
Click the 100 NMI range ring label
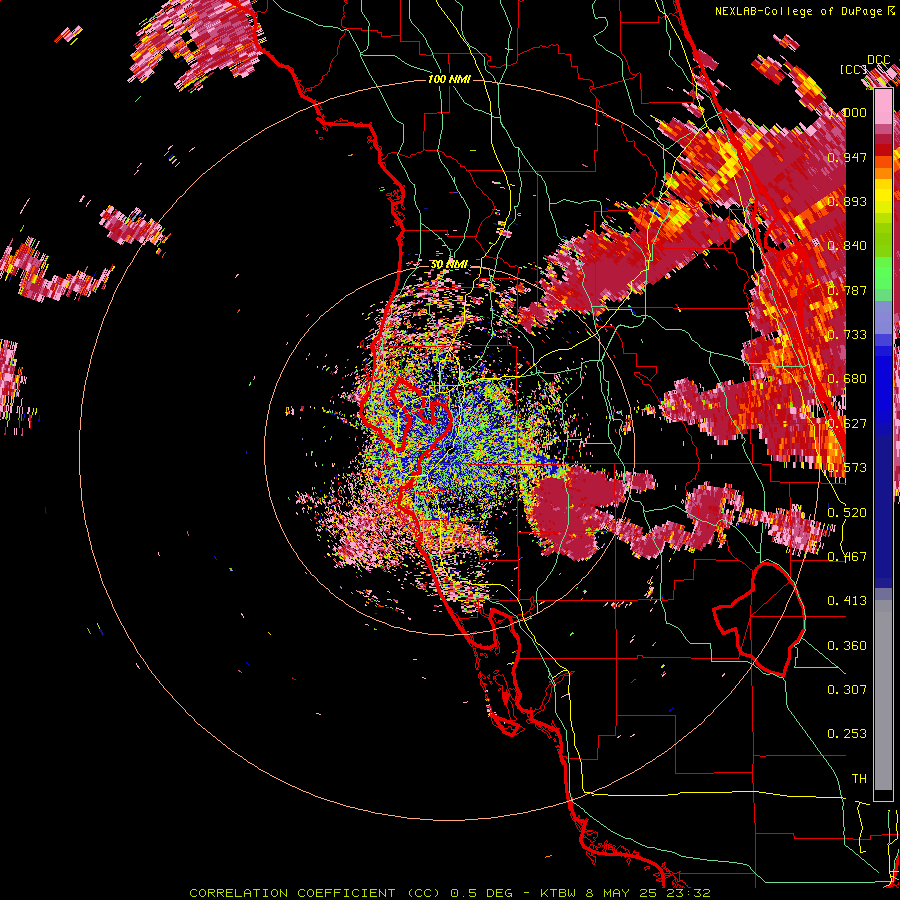449,79
